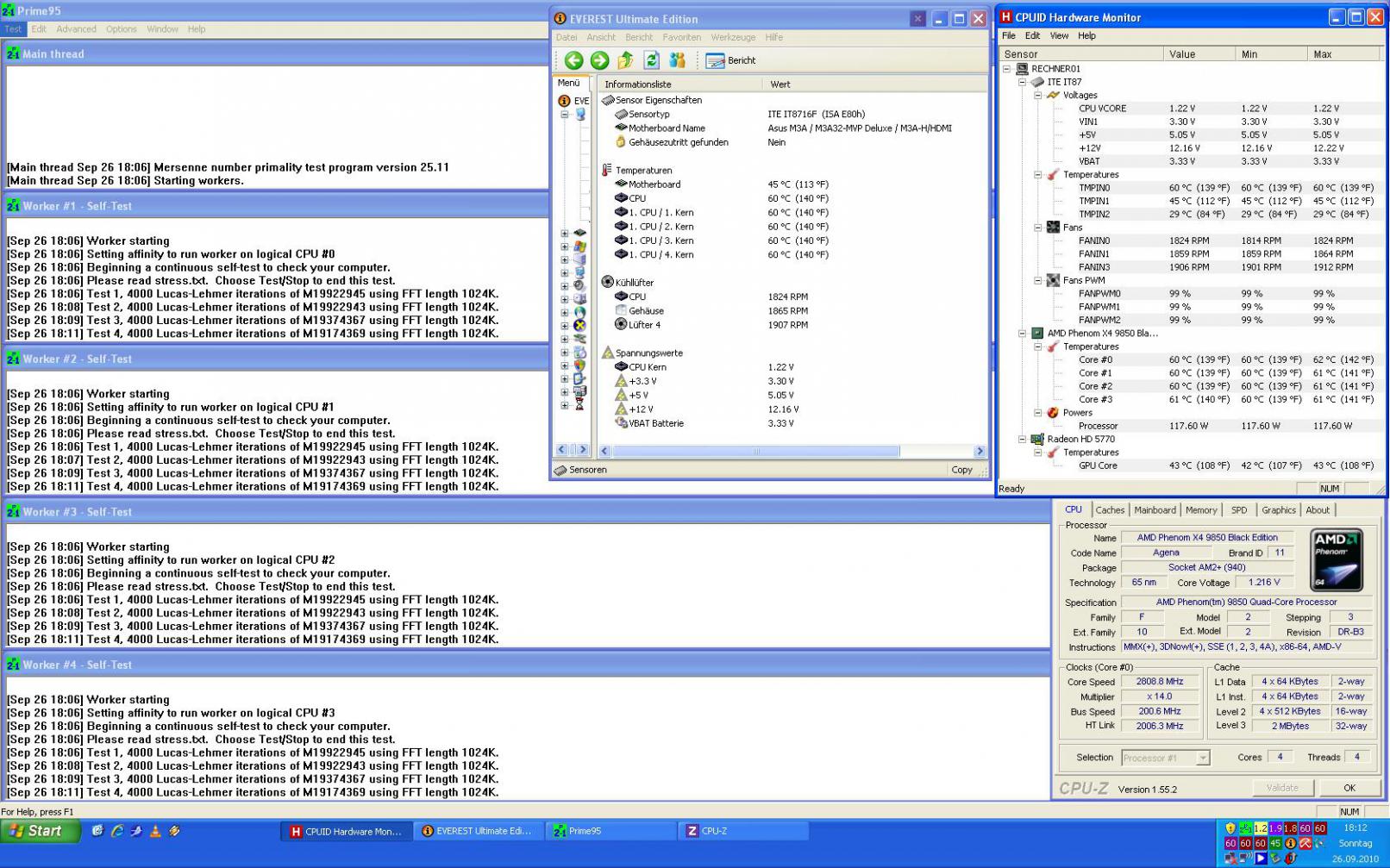This screenshot has width=1390, height=868.
Task: Click the Voltages lightning icon in Hardware Monitor
Action: coord(1053,96)
